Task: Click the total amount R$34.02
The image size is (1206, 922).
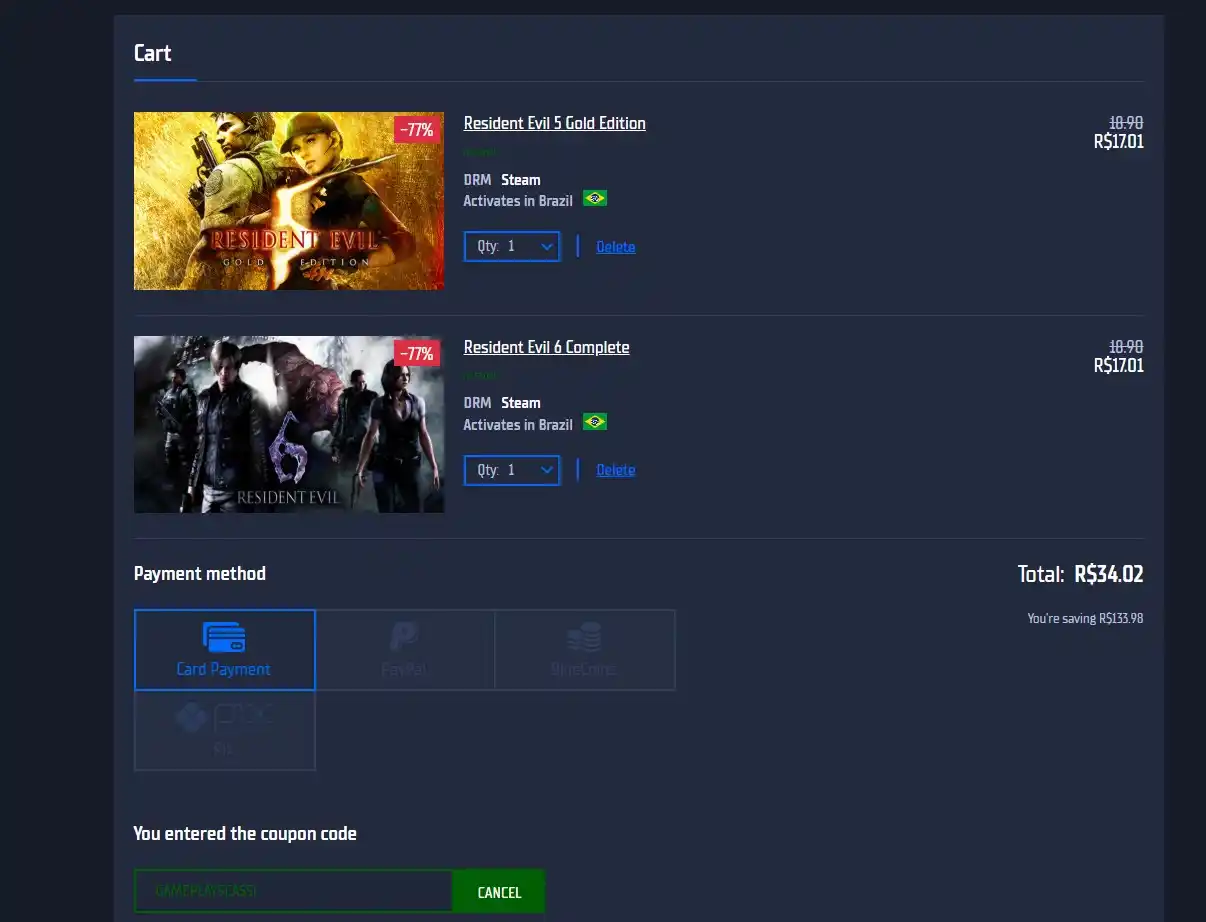Action: click(1109, 574)
